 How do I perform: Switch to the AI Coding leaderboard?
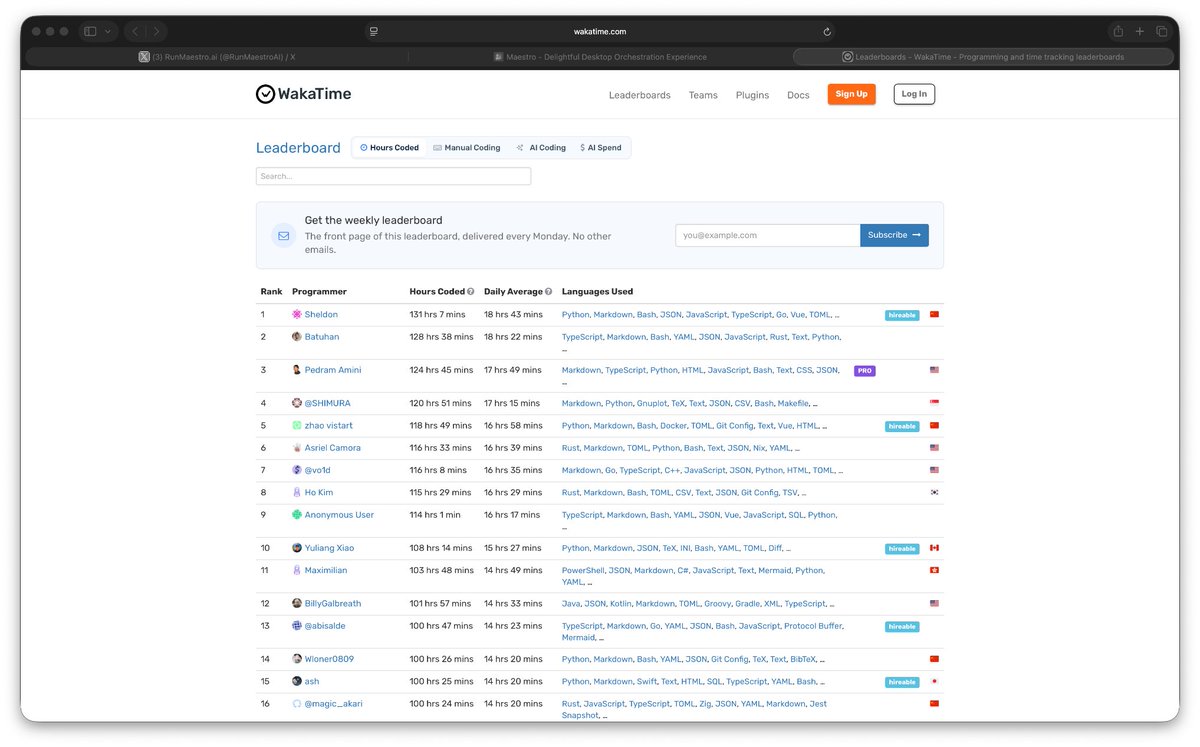pos(541,148)
